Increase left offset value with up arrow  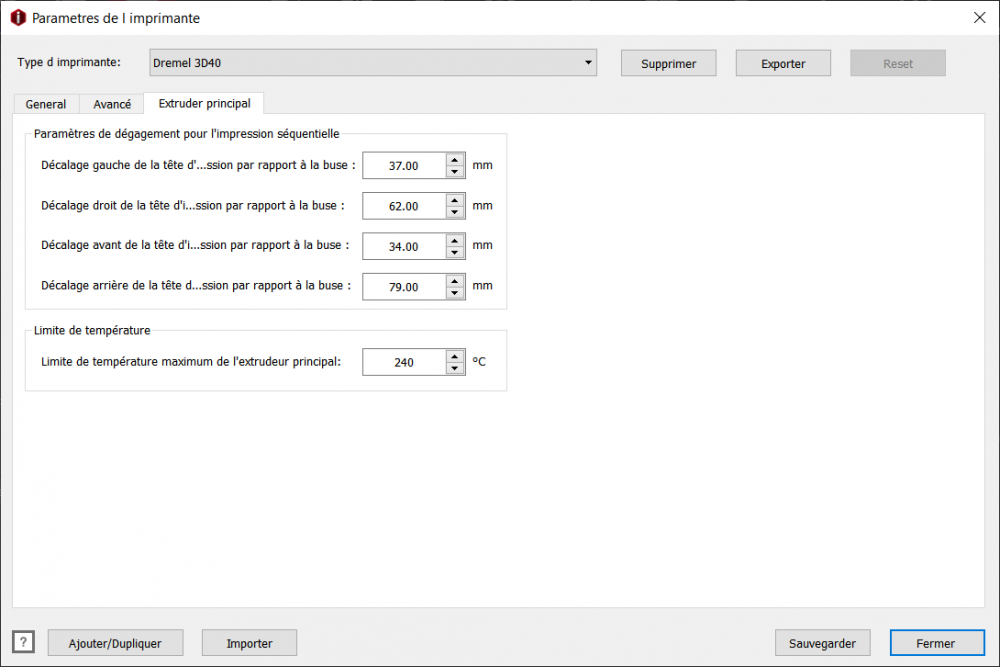[455, 159]
